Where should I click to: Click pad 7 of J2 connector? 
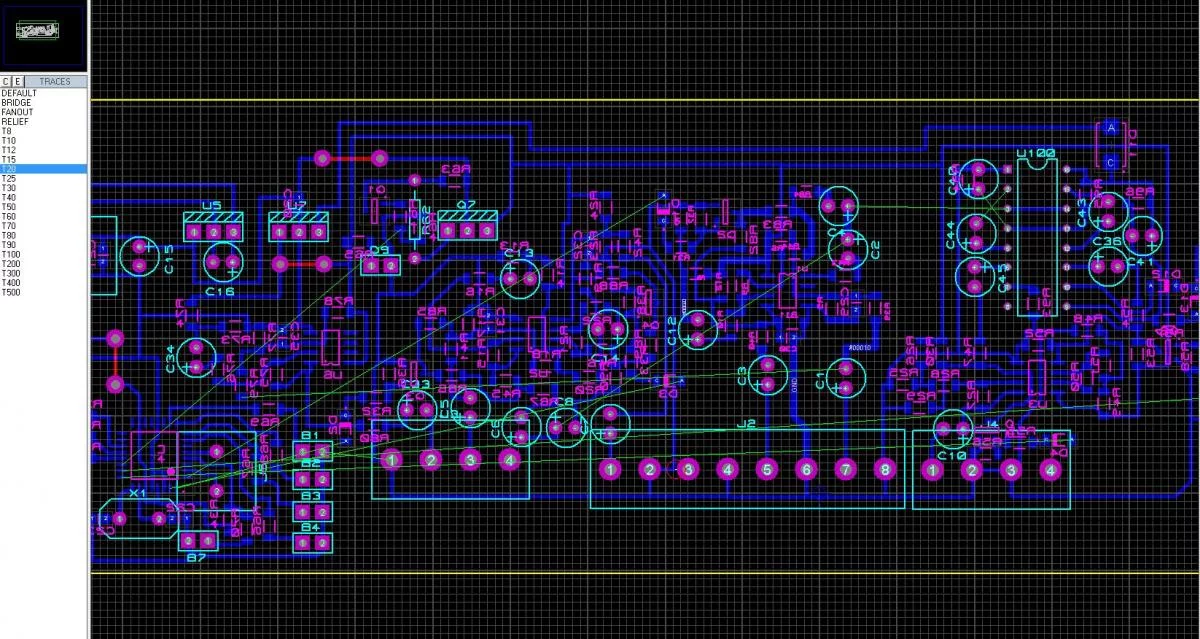click(845, 469)
